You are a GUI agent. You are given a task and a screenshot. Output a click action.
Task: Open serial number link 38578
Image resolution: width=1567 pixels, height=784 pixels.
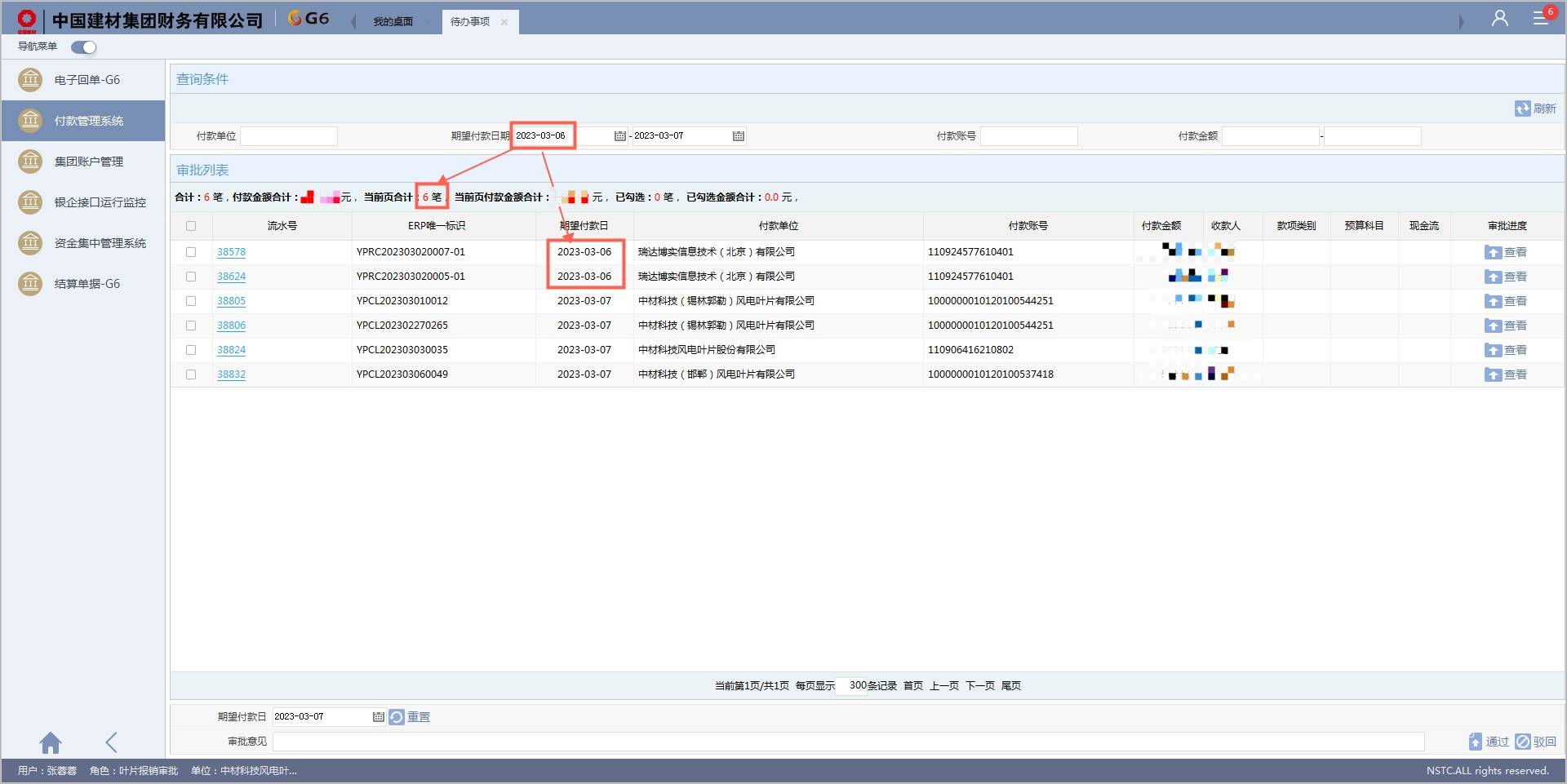[231, 252]
